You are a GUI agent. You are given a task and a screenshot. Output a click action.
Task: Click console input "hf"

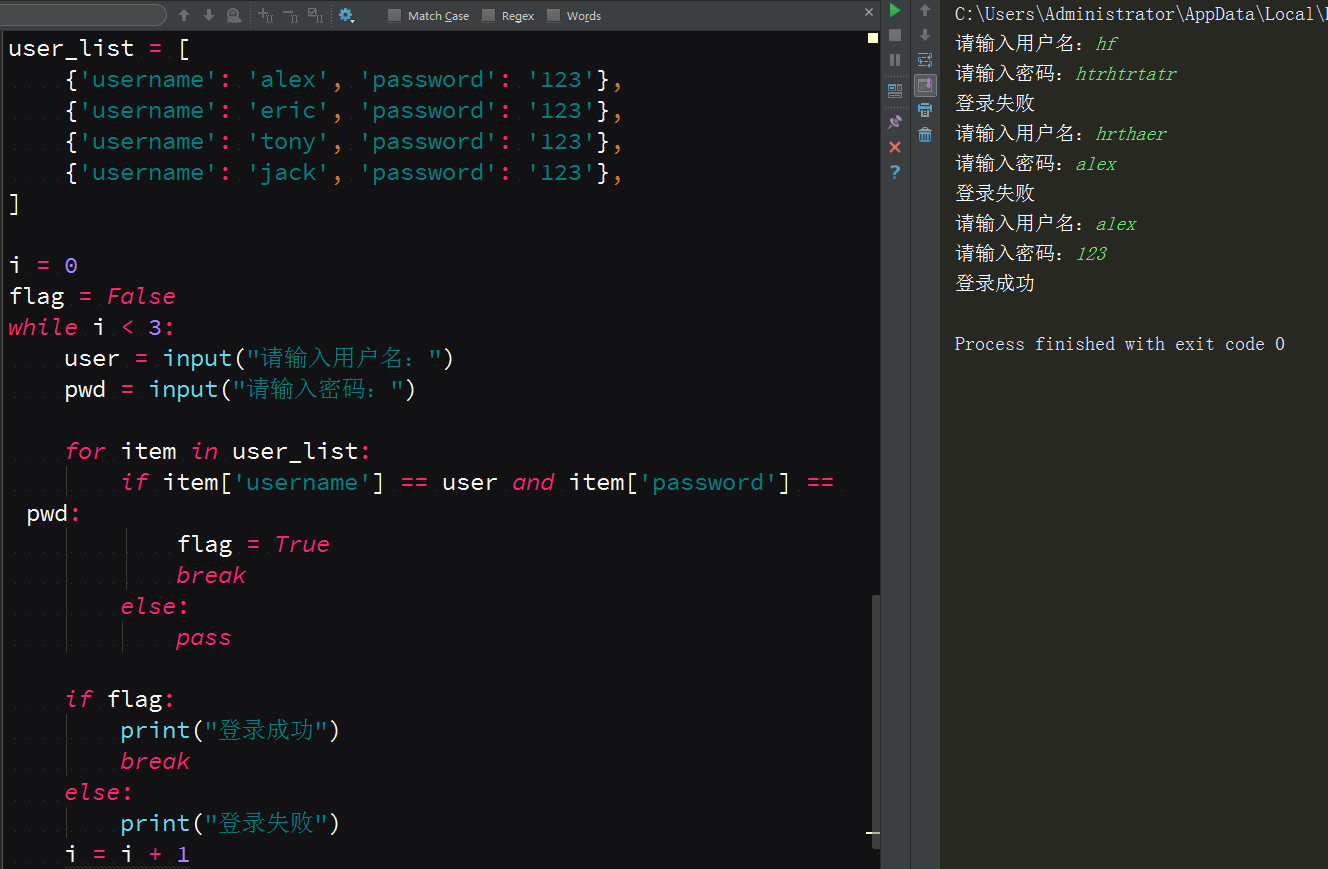click(x=1106, y=44)
